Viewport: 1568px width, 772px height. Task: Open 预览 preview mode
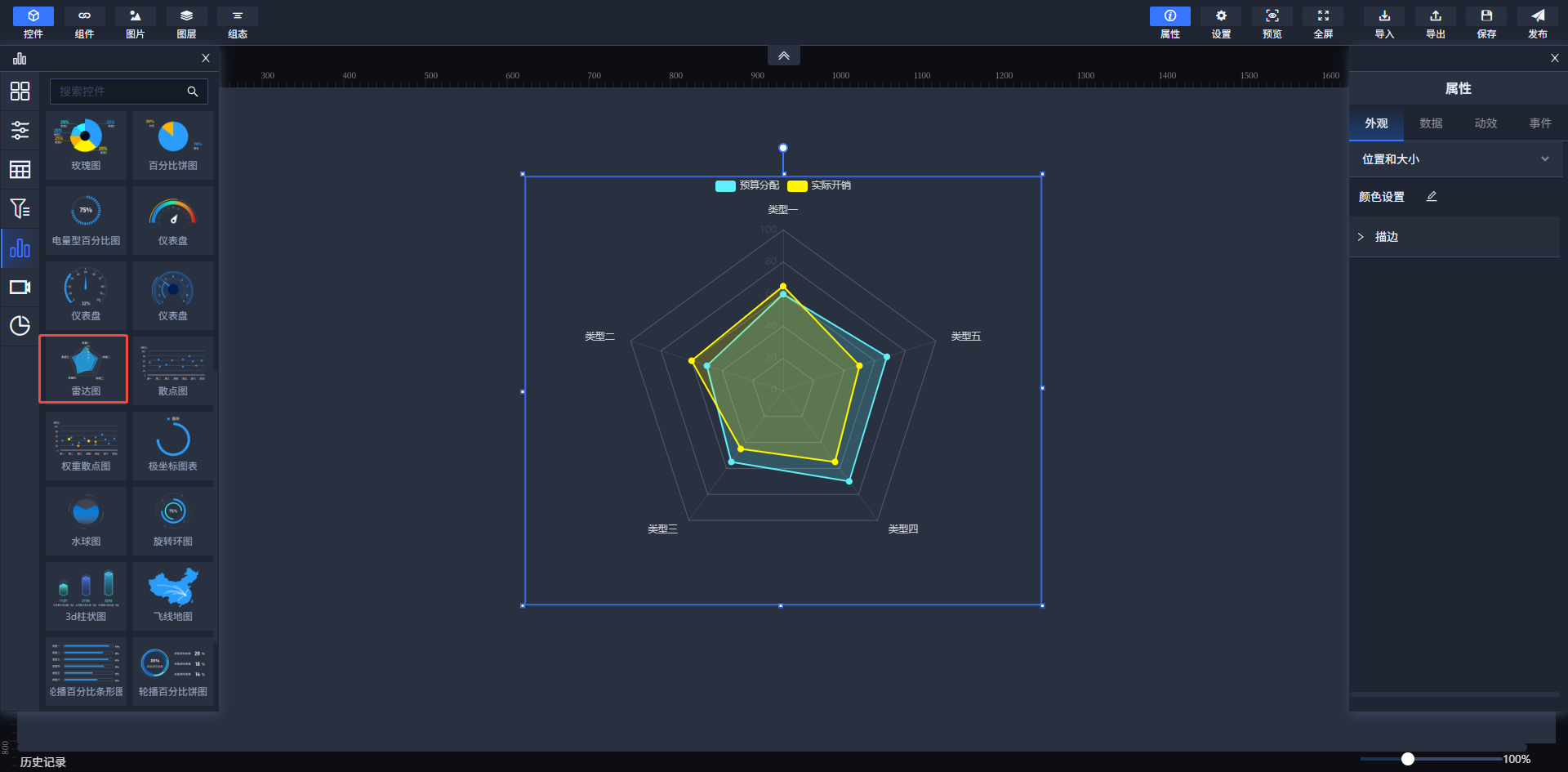click(x=1272, y=16)
